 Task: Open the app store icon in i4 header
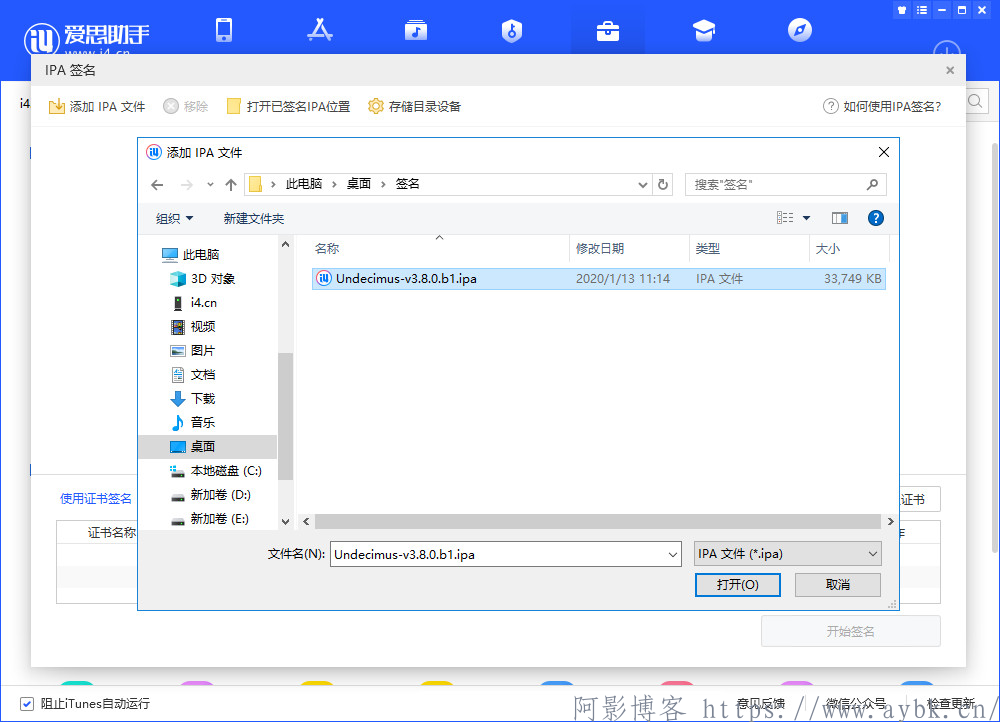[x=320, y=30]
